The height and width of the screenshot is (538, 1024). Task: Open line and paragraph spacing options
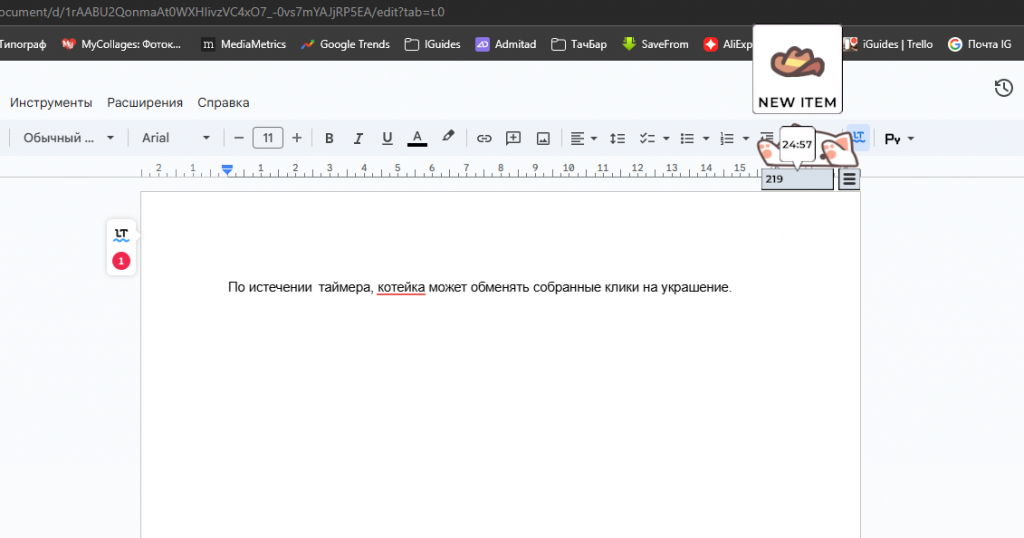pos(617,138)
